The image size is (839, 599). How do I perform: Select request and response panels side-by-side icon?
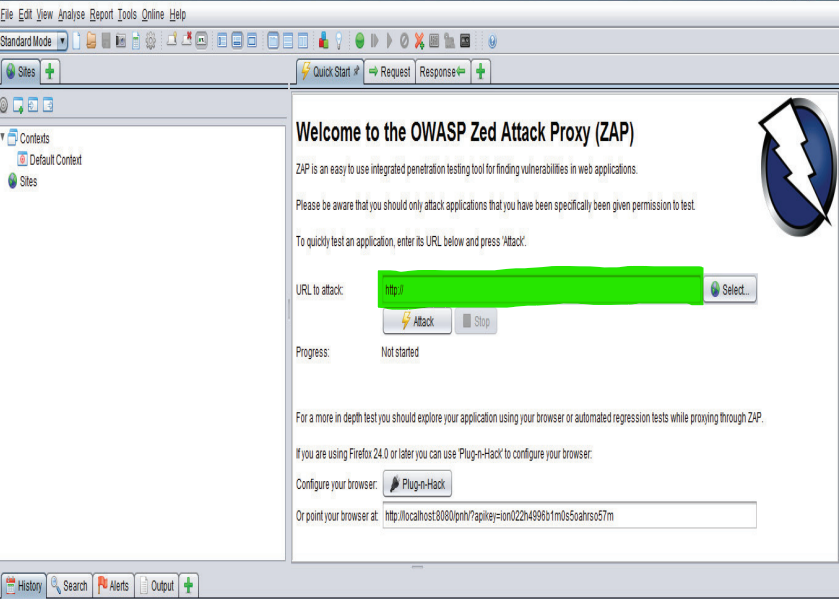pos(303,41)
